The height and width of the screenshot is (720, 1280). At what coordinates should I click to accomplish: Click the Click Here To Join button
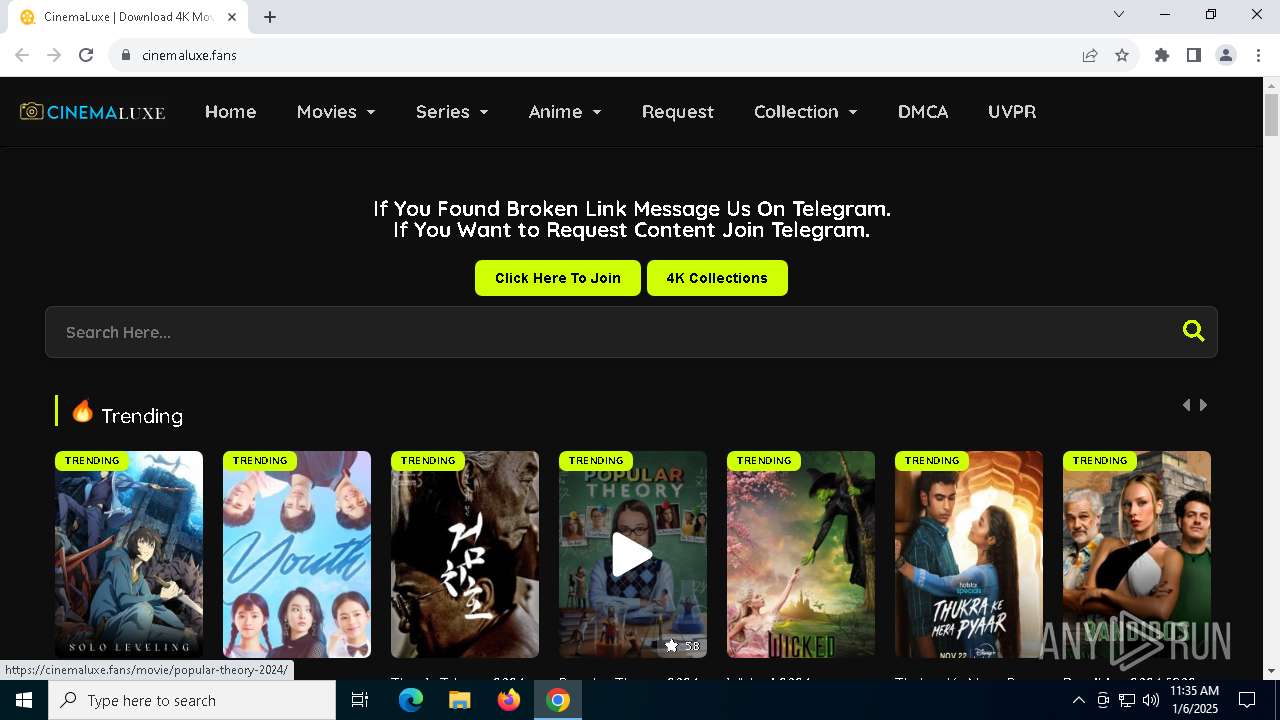pos(558,278)
